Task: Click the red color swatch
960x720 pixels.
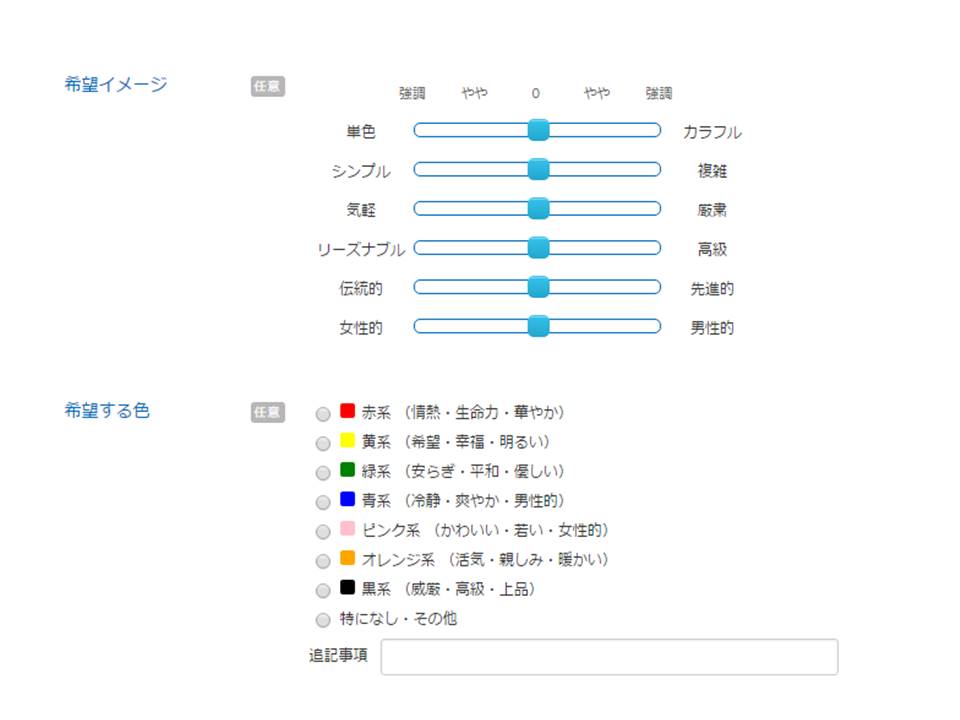Action: pos(347,410)
